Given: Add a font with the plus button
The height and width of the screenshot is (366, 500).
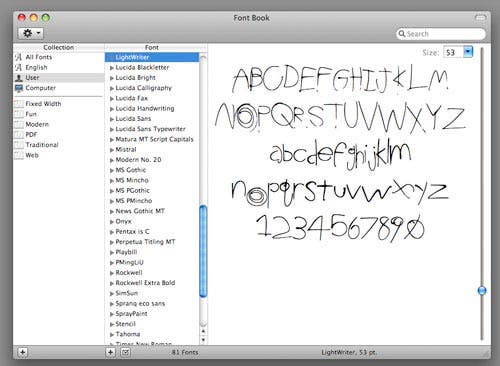Looking at the screenshot, I should [x=110, y=352].
